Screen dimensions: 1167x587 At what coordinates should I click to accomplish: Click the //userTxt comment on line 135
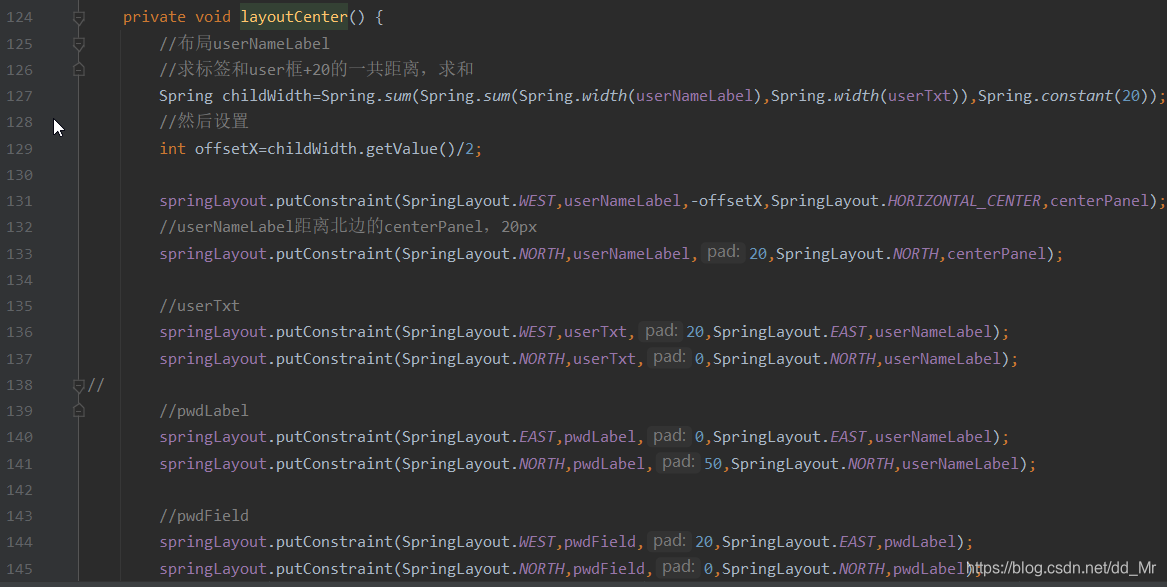click(199, 306)
